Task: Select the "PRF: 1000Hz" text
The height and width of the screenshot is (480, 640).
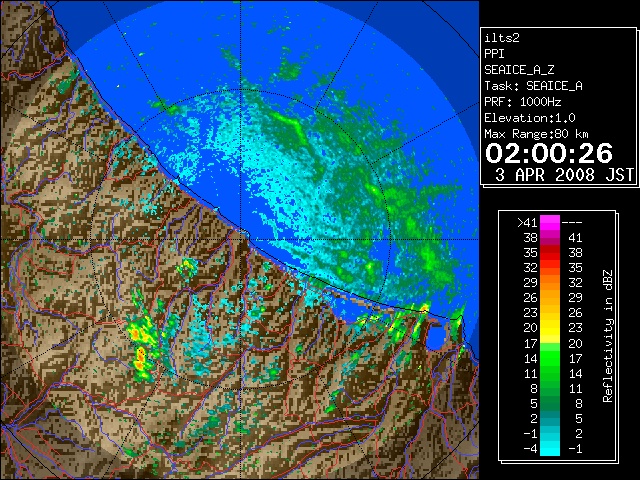Action: click(x=522, y=102)
